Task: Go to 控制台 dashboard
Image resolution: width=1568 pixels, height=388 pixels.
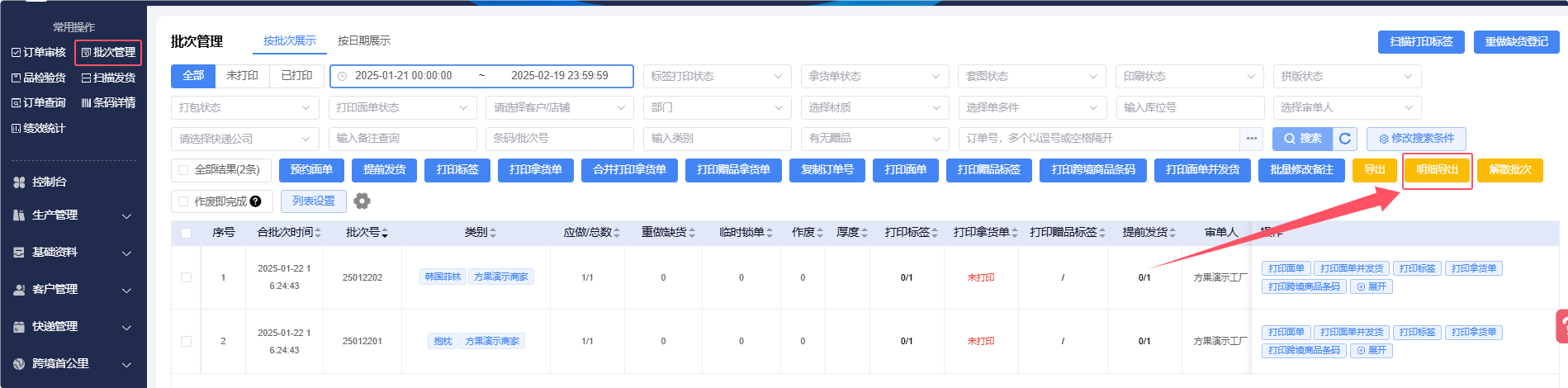Action: tap(50, 182)
